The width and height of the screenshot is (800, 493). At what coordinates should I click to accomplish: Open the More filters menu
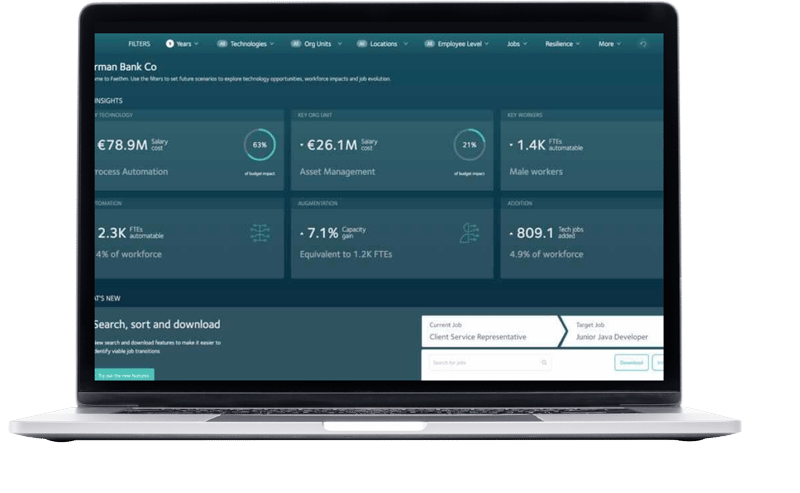(x=610, y=44)
